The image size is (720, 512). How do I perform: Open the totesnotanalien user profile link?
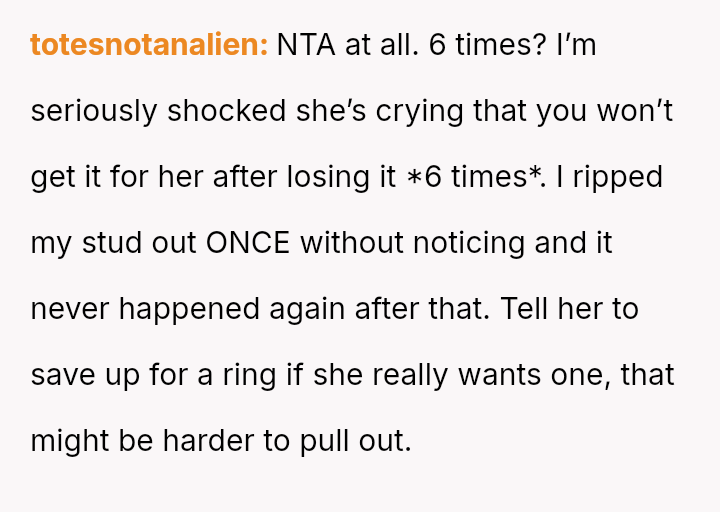(x=149, y=45)
